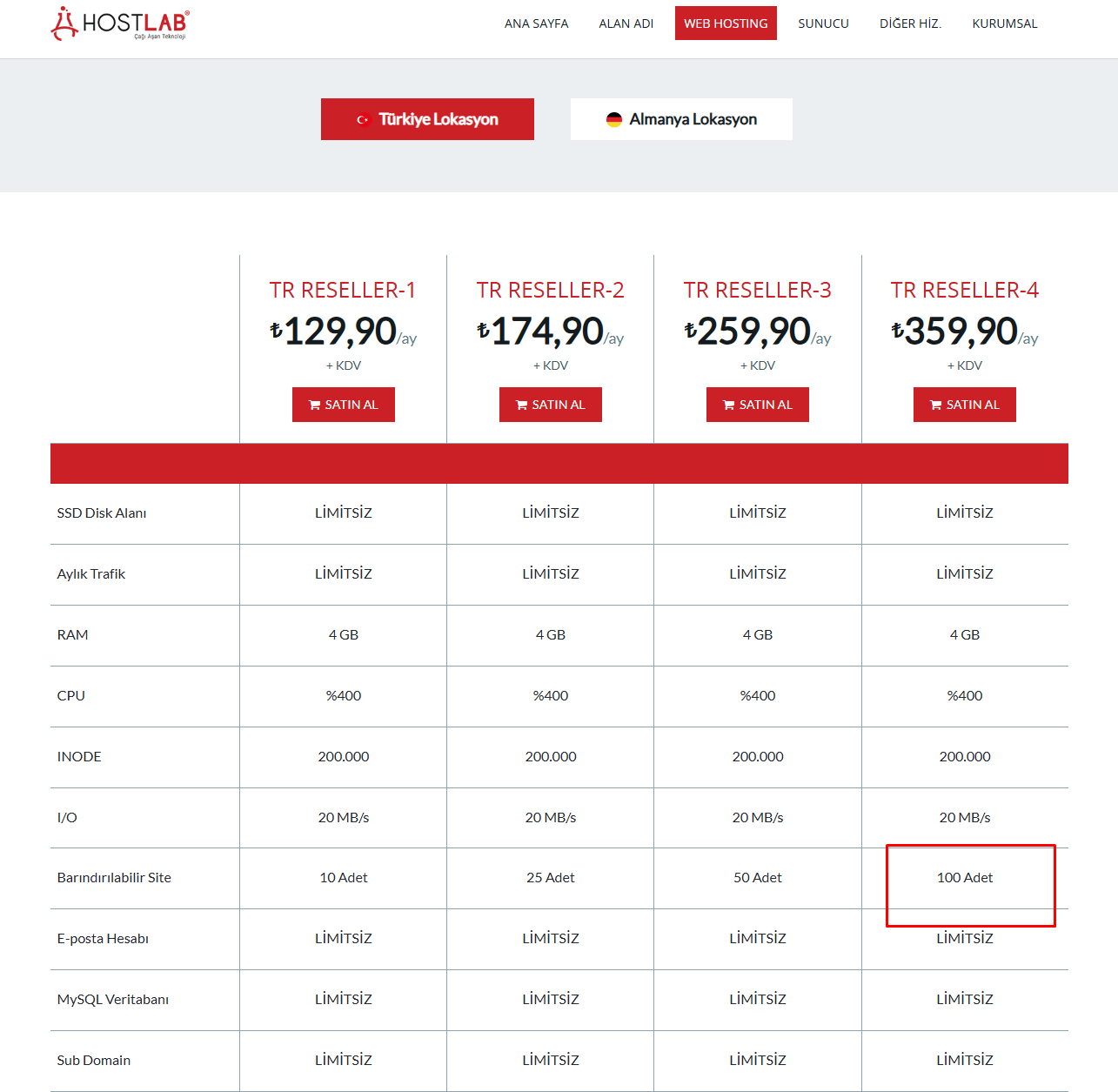Click SATIN AL under TR RESELLER-3
Viewport: 1118px width, 1092px height.
pos(758,405)
